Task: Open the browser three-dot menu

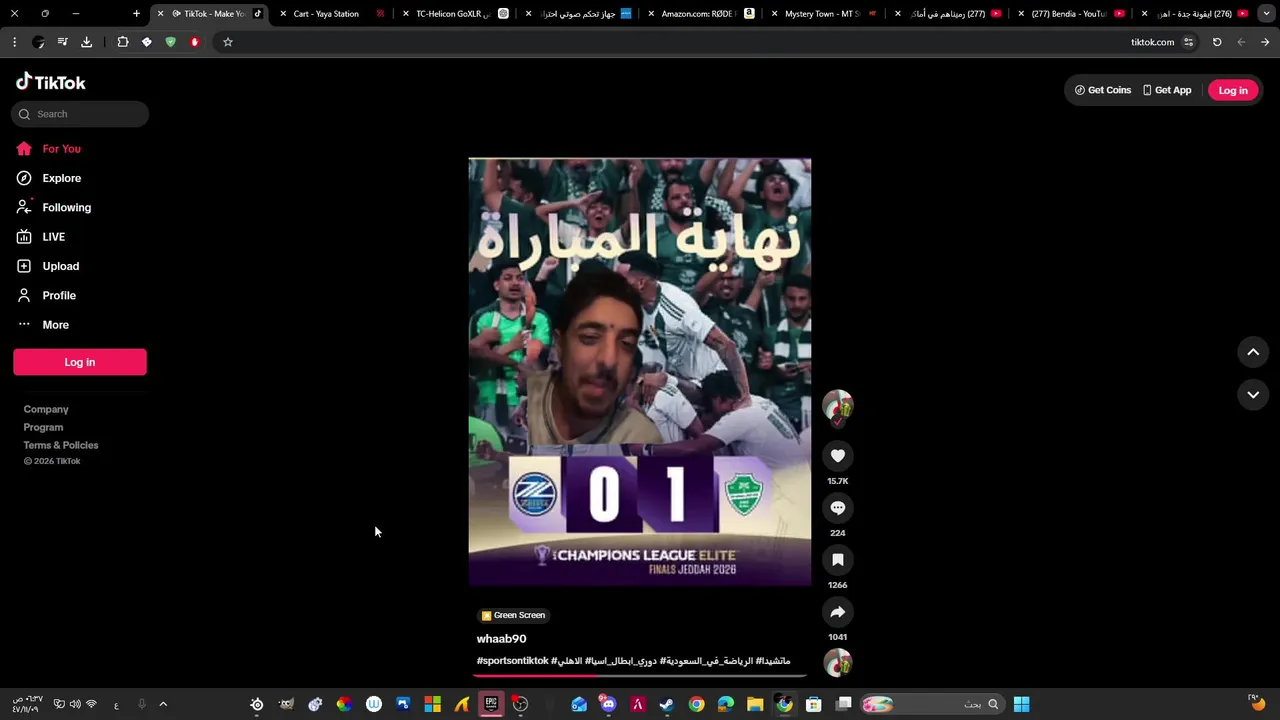Action: pyautogui.click(x=14, y=42)
